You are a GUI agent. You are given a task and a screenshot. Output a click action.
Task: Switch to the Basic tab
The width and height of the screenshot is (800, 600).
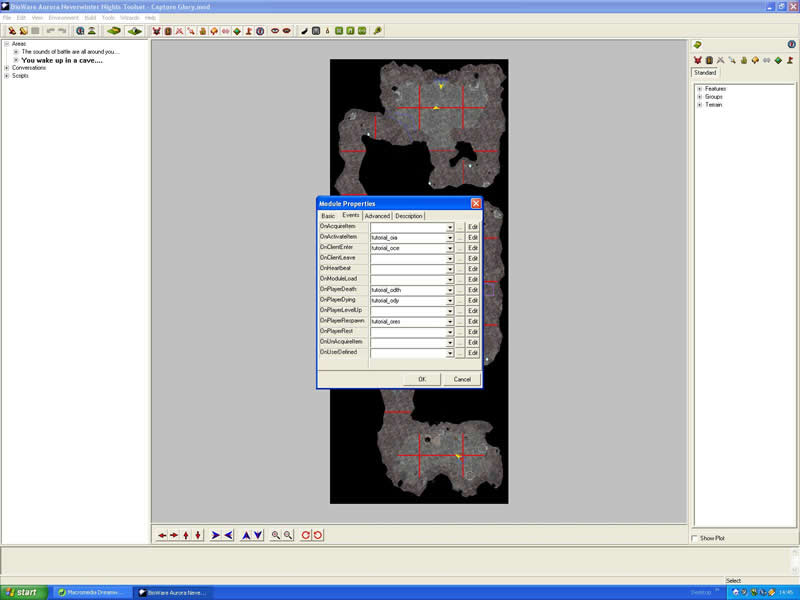click(x=328, y=216)
